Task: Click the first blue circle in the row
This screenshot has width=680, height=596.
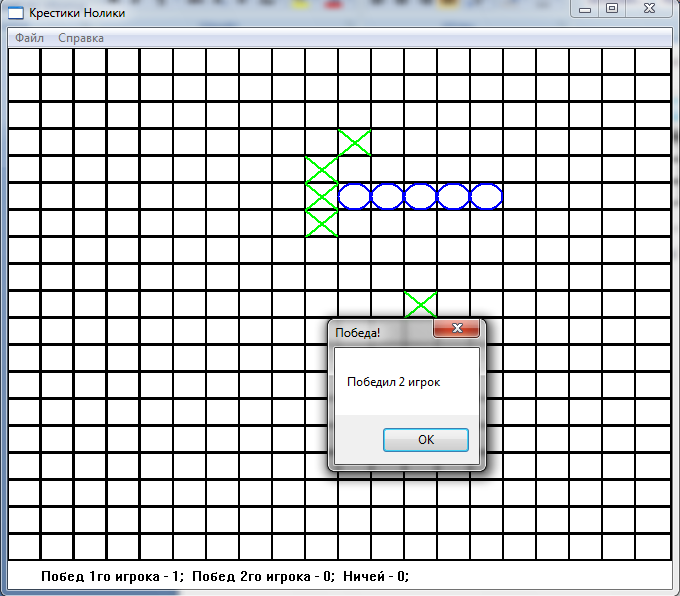Action: (355, 196)
